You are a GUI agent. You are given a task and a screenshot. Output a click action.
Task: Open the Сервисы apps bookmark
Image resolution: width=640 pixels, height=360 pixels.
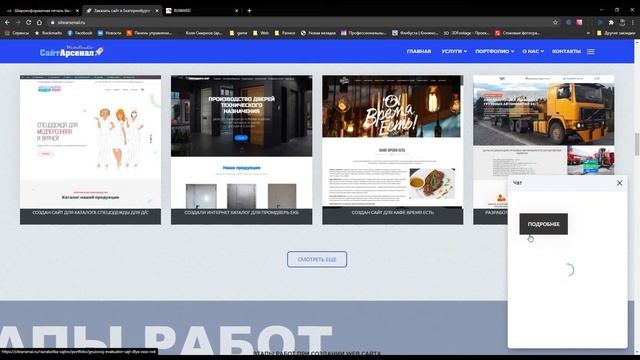coord(17,33)
